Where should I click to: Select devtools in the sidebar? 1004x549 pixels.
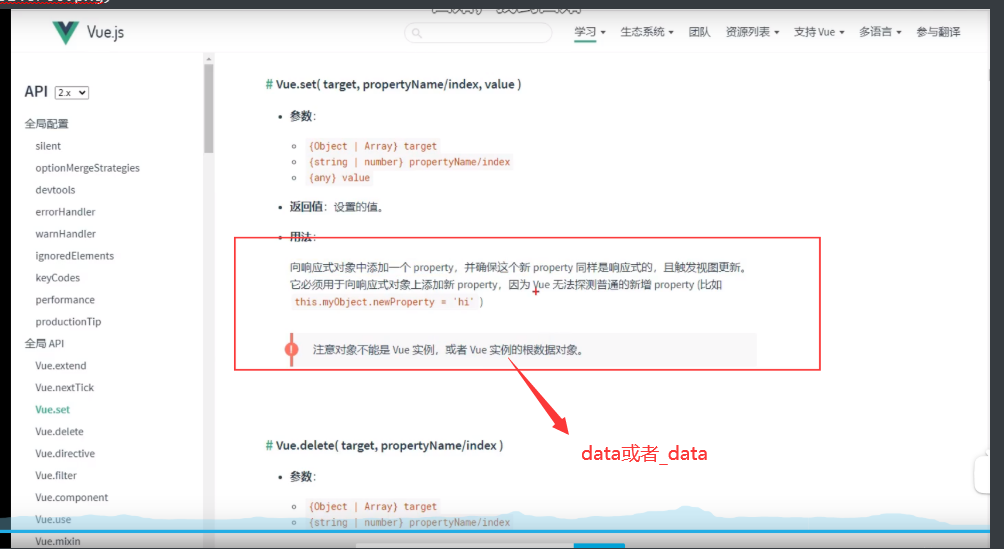click(55, 190)
